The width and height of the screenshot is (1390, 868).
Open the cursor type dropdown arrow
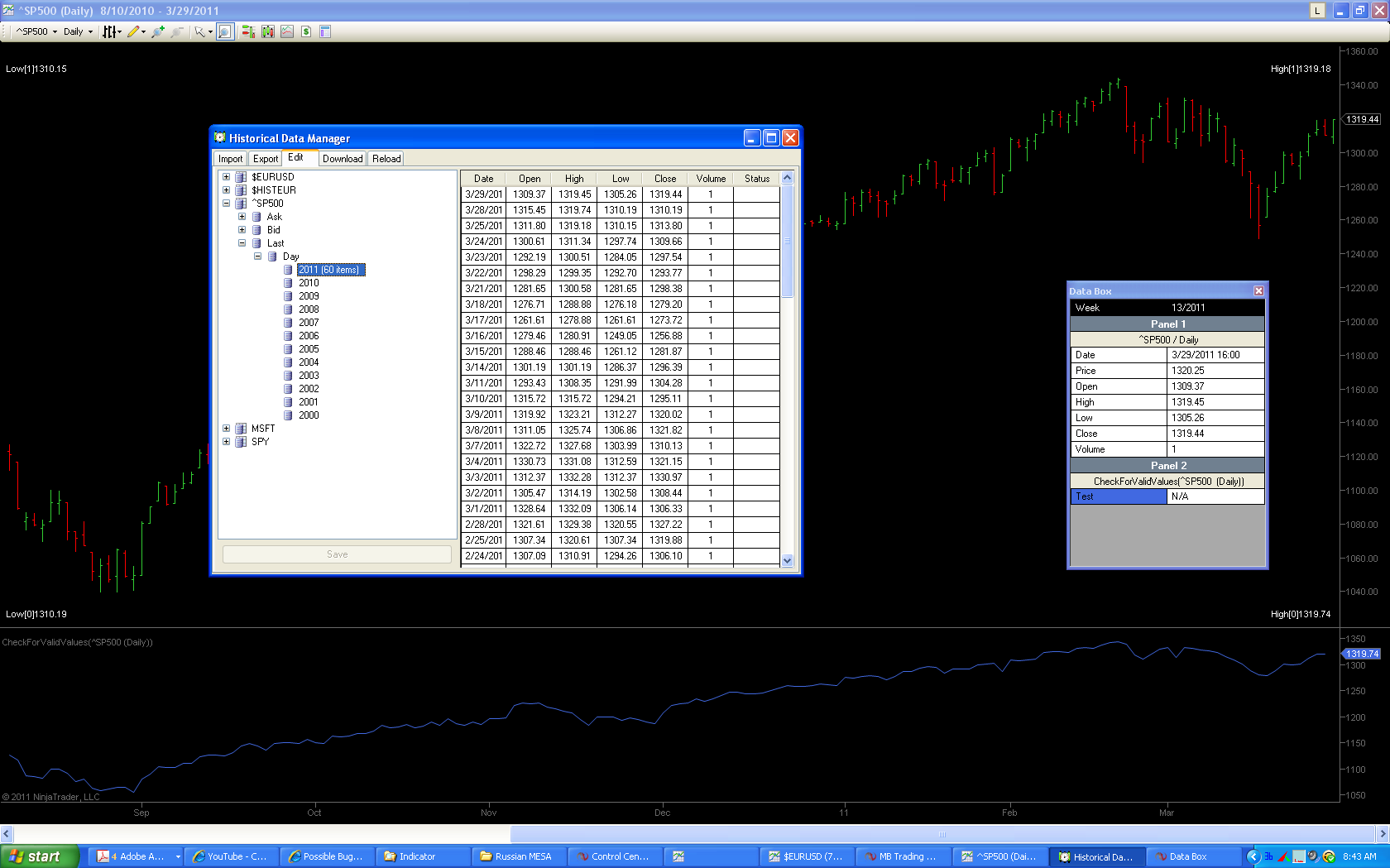[210, 31]
